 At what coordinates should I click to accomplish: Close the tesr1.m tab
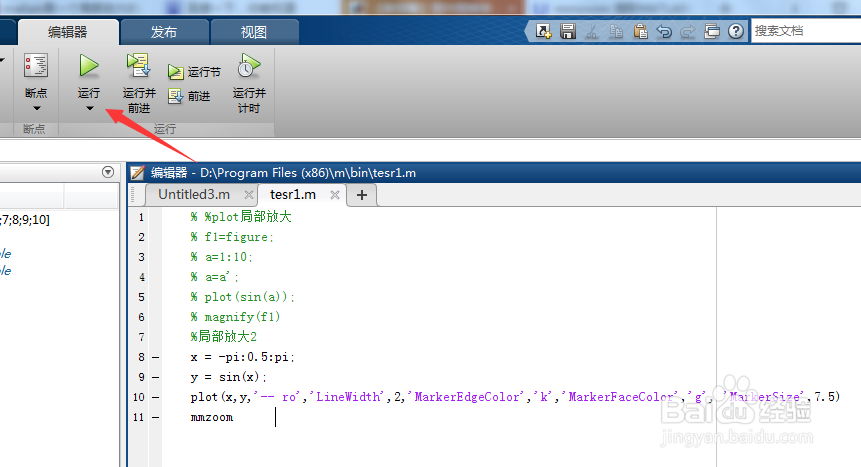pos(334,195)
